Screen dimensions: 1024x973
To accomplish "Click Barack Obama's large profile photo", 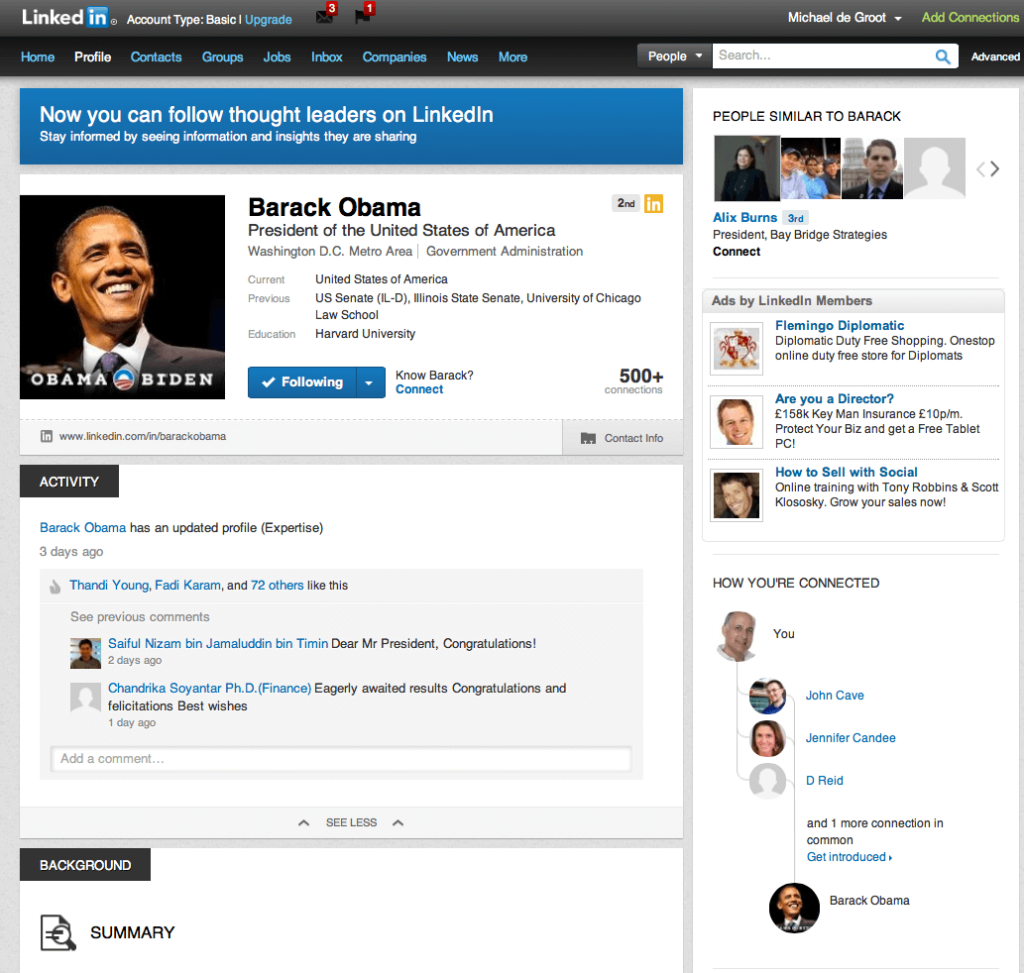I will click(122, 297).
